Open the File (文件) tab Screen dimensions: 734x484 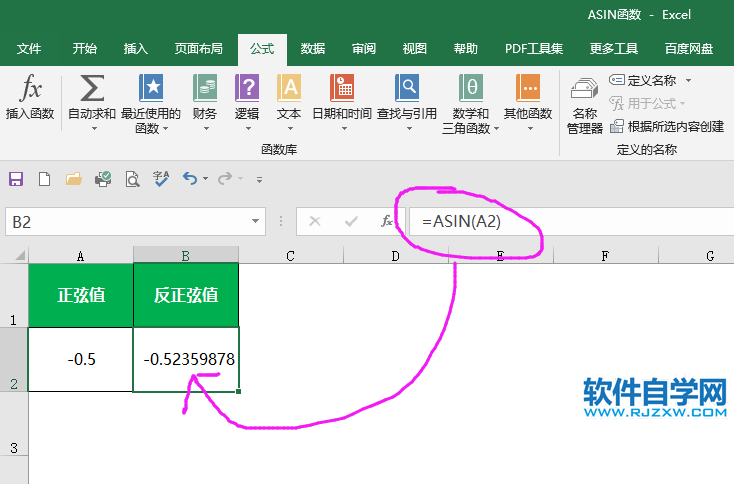(x=29, y=49)
